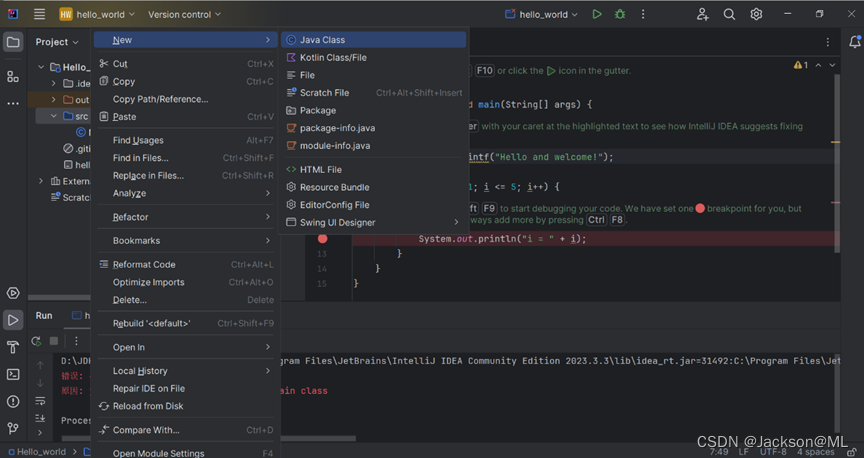
Task: Open IDE settings gear icon
Action: pos(757,14)
